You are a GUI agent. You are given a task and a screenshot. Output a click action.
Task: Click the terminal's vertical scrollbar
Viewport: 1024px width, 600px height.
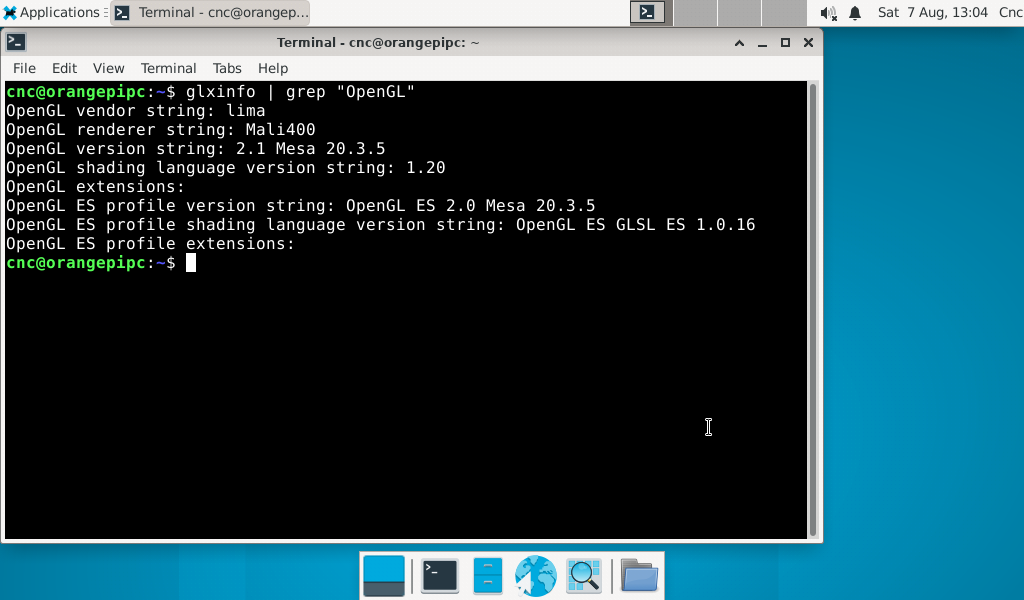tap(813, 309)
